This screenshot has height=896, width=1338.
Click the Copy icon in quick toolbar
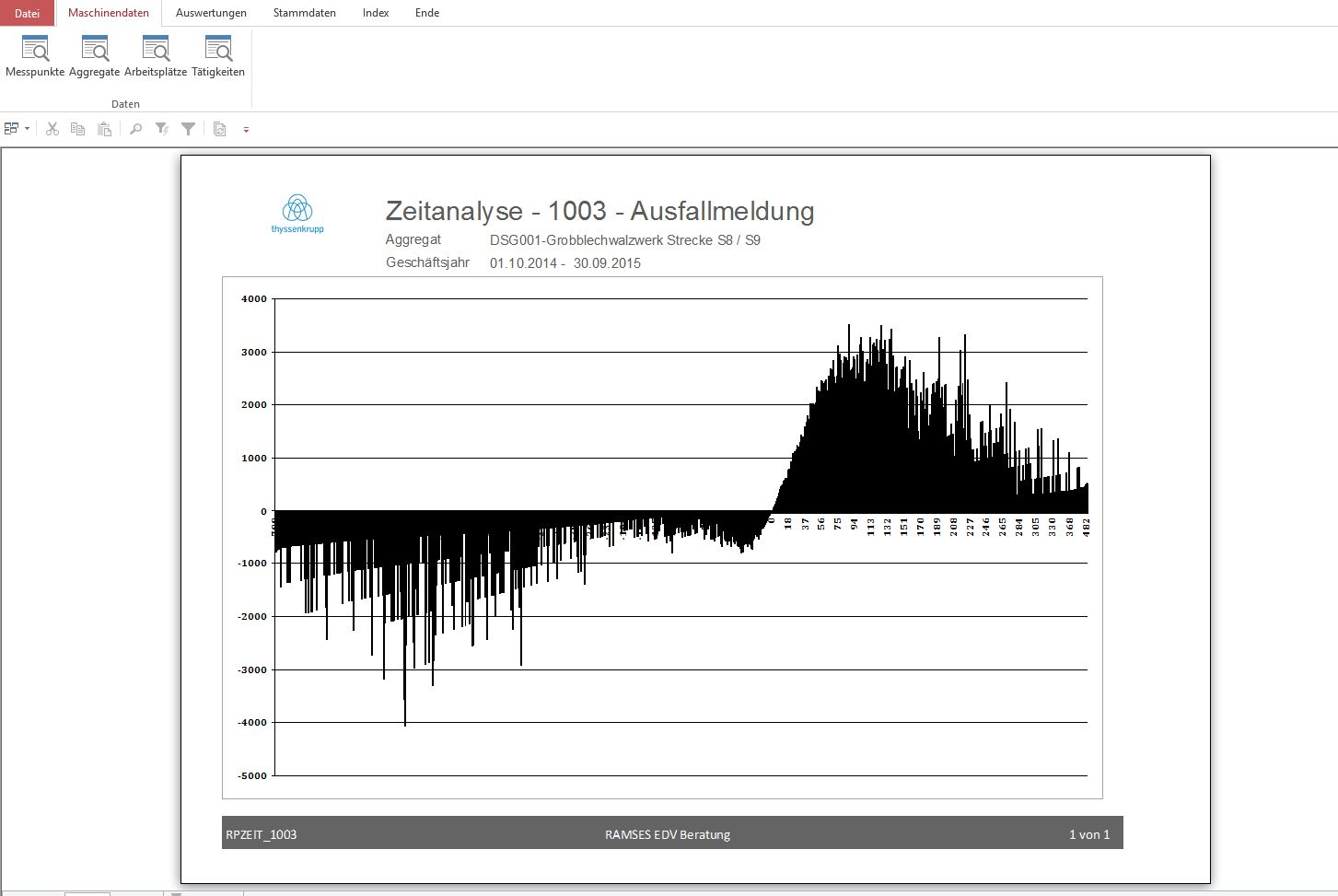(x=78, y=129)
